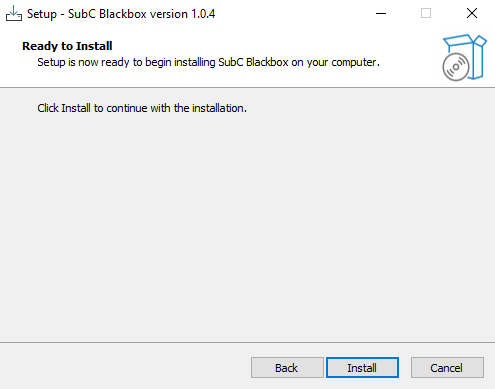Click the empty gray content area
The image size is (495, 389).
[247, 227]
